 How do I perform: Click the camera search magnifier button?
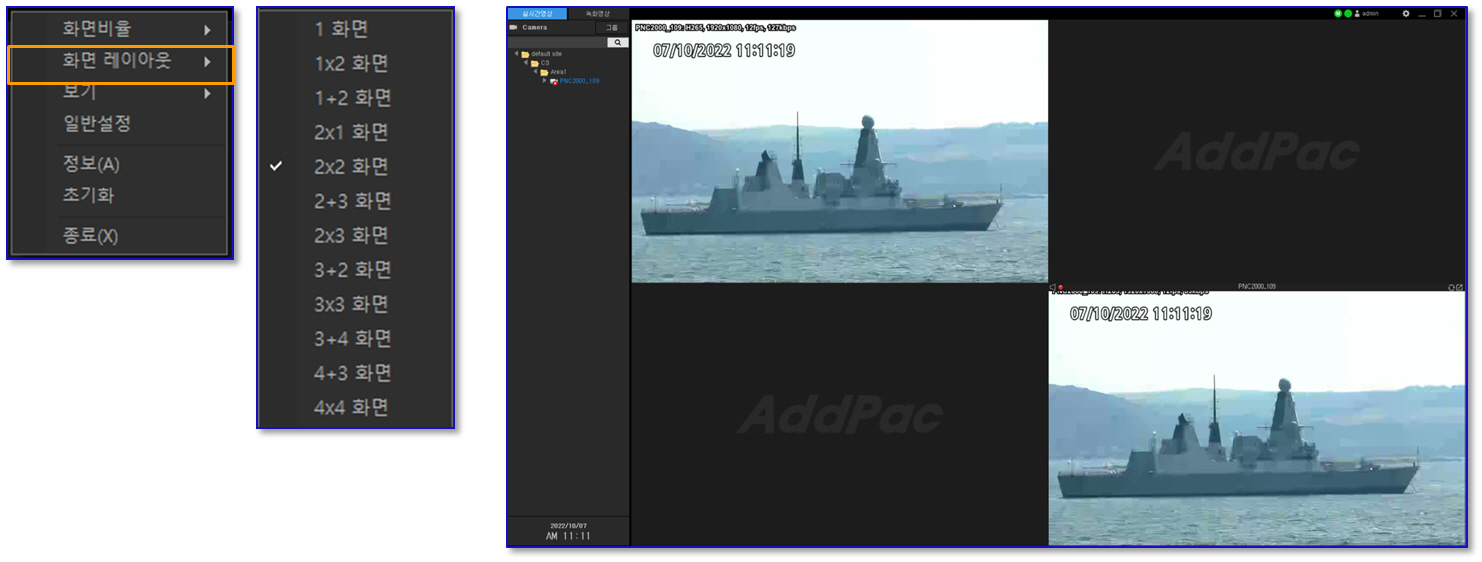[x=618, y=43]
